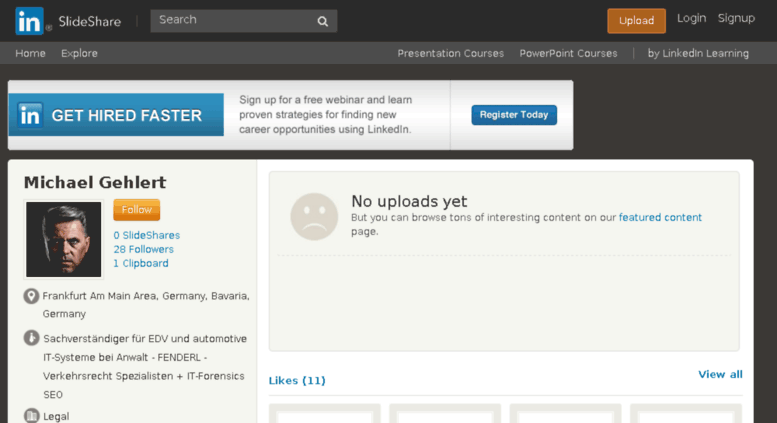Click the Michael Gehlert name heading

[x=95, y=182]
